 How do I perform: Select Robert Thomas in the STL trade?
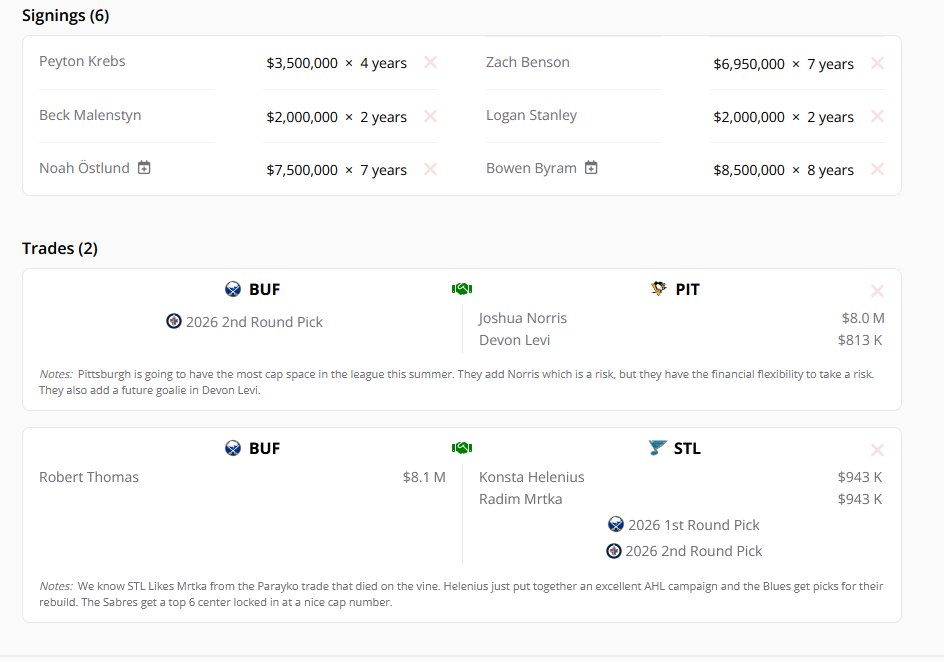tap(89, 477)
